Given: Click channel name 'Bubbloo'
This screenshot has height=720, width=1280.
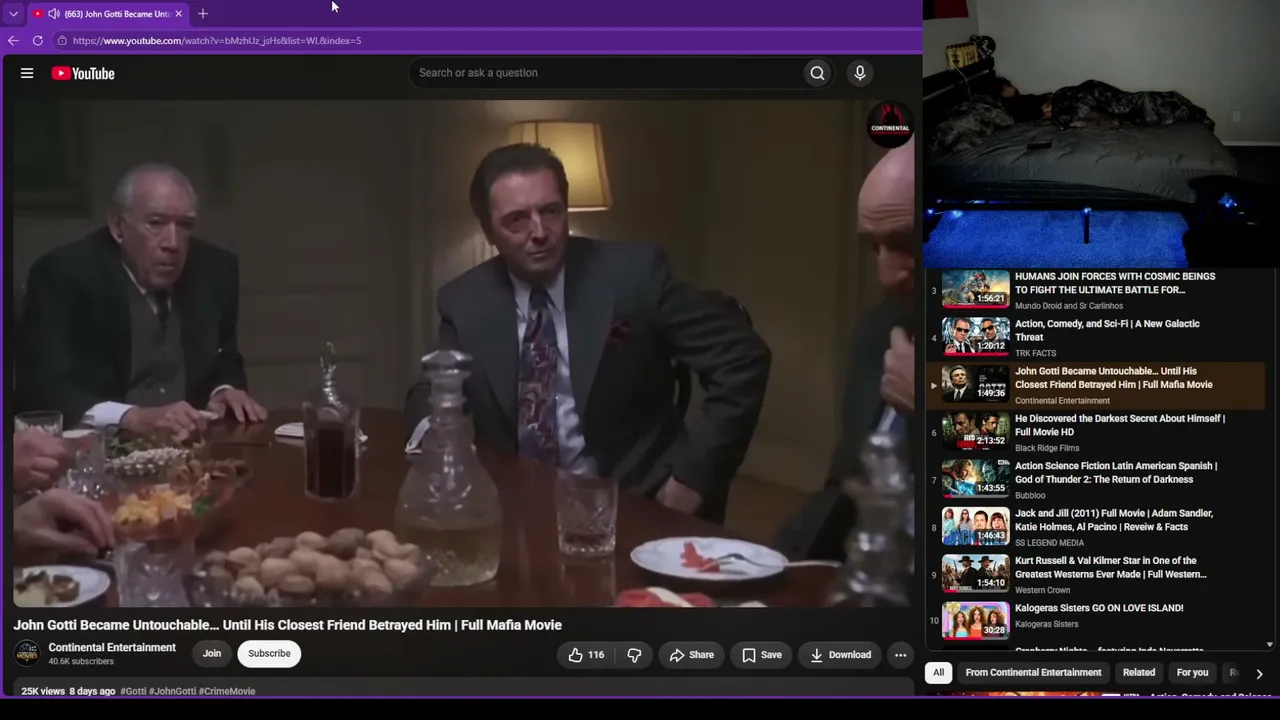Looking at the screenshot, I should (x=1030, y=495).
